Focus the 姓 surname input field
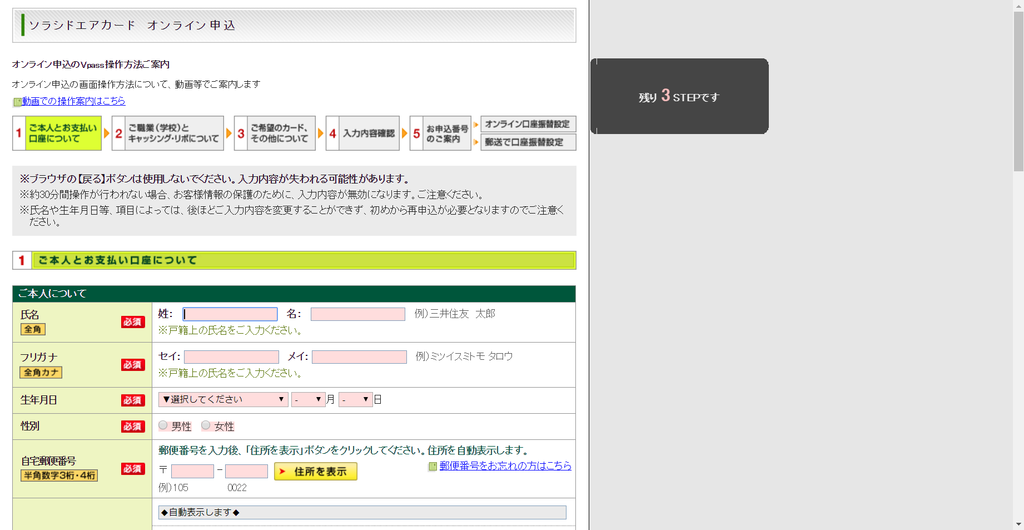1024x530 pixels. coord(230,314)
